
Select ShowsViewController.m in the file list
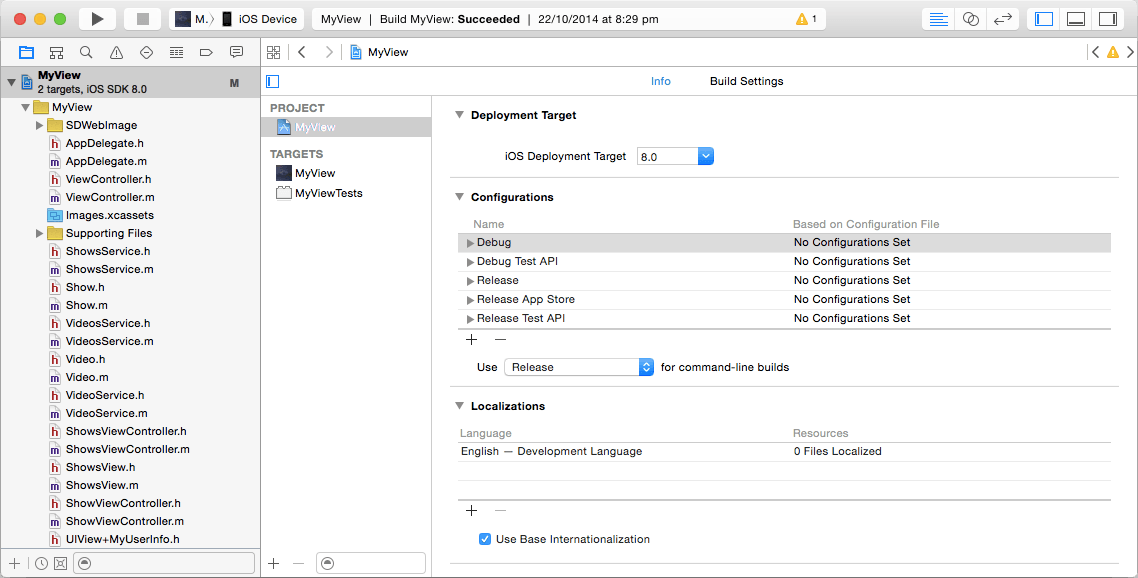tap(127, 449)
